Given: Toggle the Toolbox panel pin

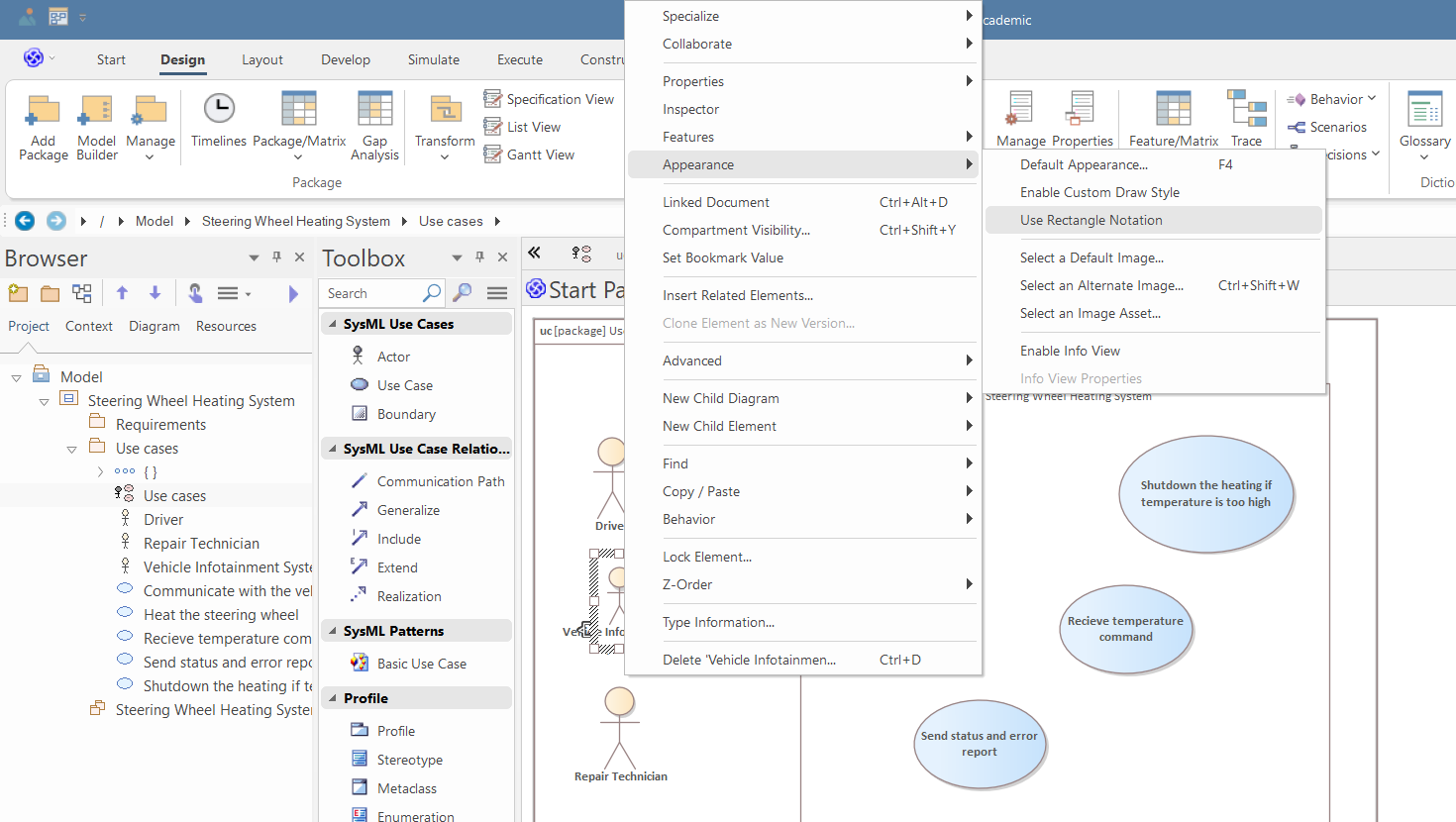Looking at the screenshot, I should [480, 257].
